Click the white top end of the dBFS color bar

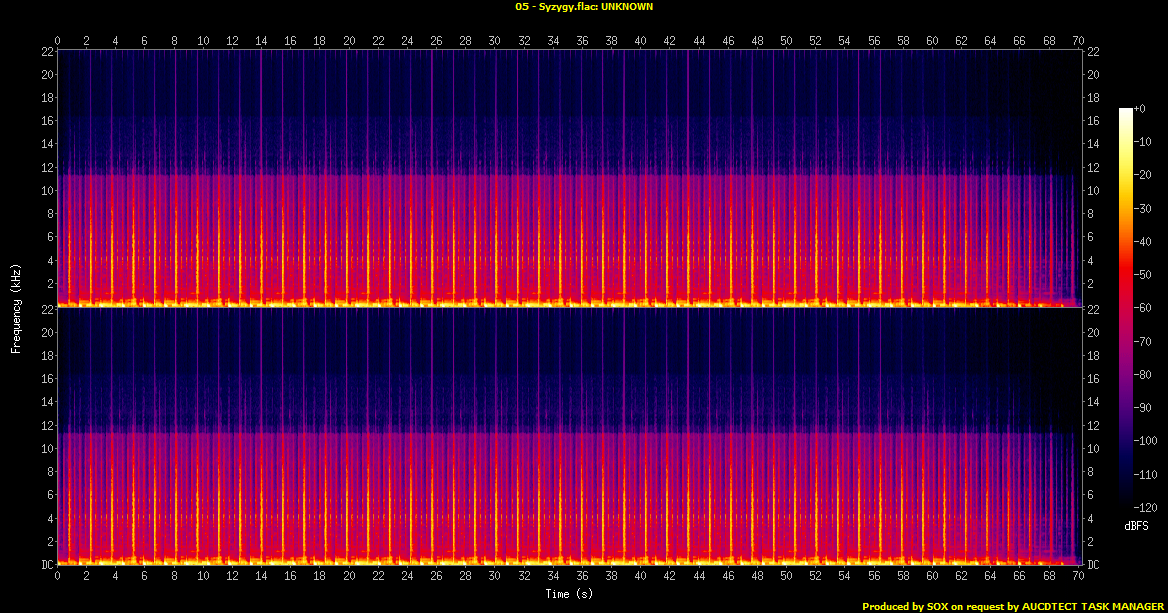click(x=1126, y=111)
